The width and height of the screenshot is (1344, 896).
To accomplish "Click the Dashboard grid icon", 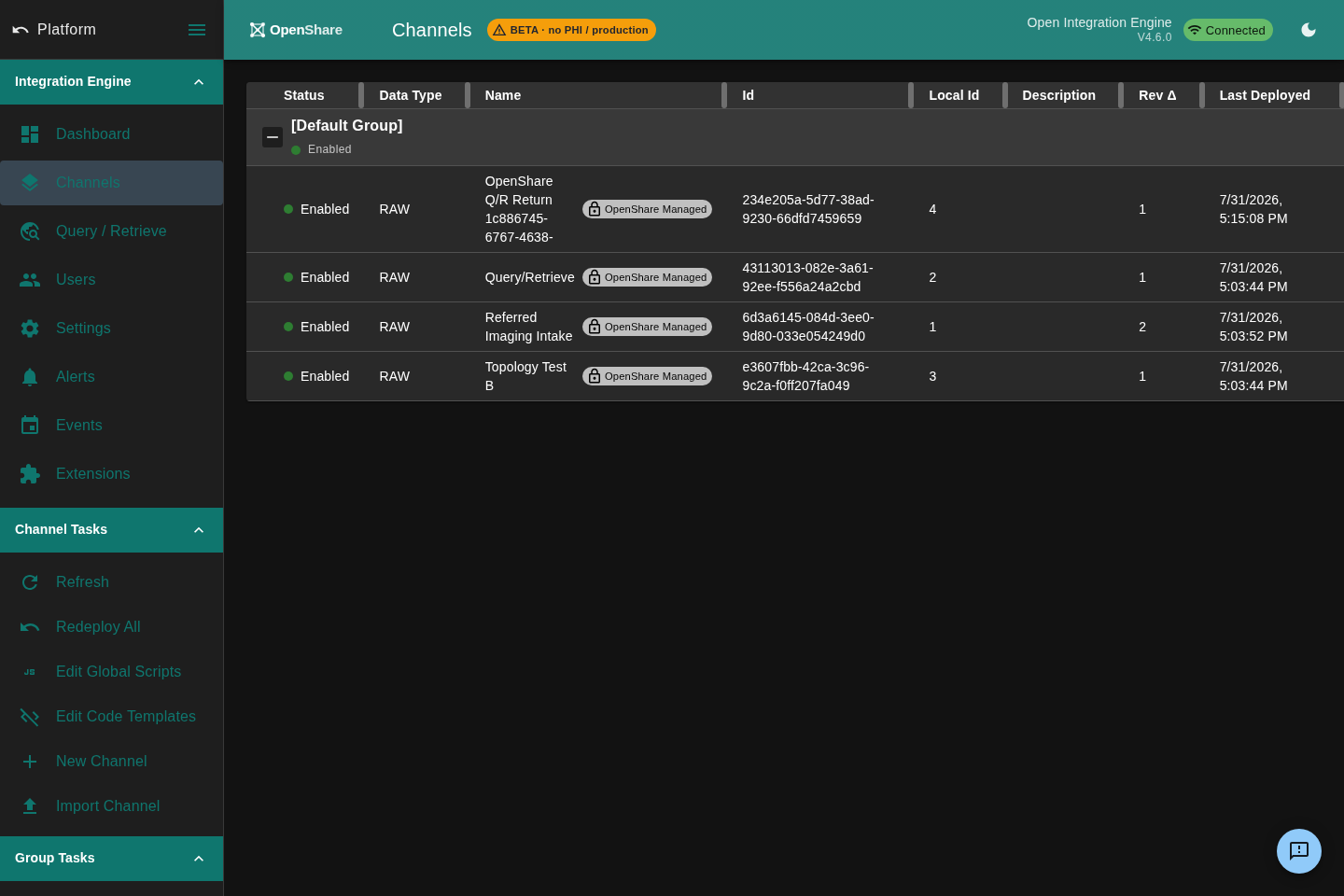I will click(30, 134).
